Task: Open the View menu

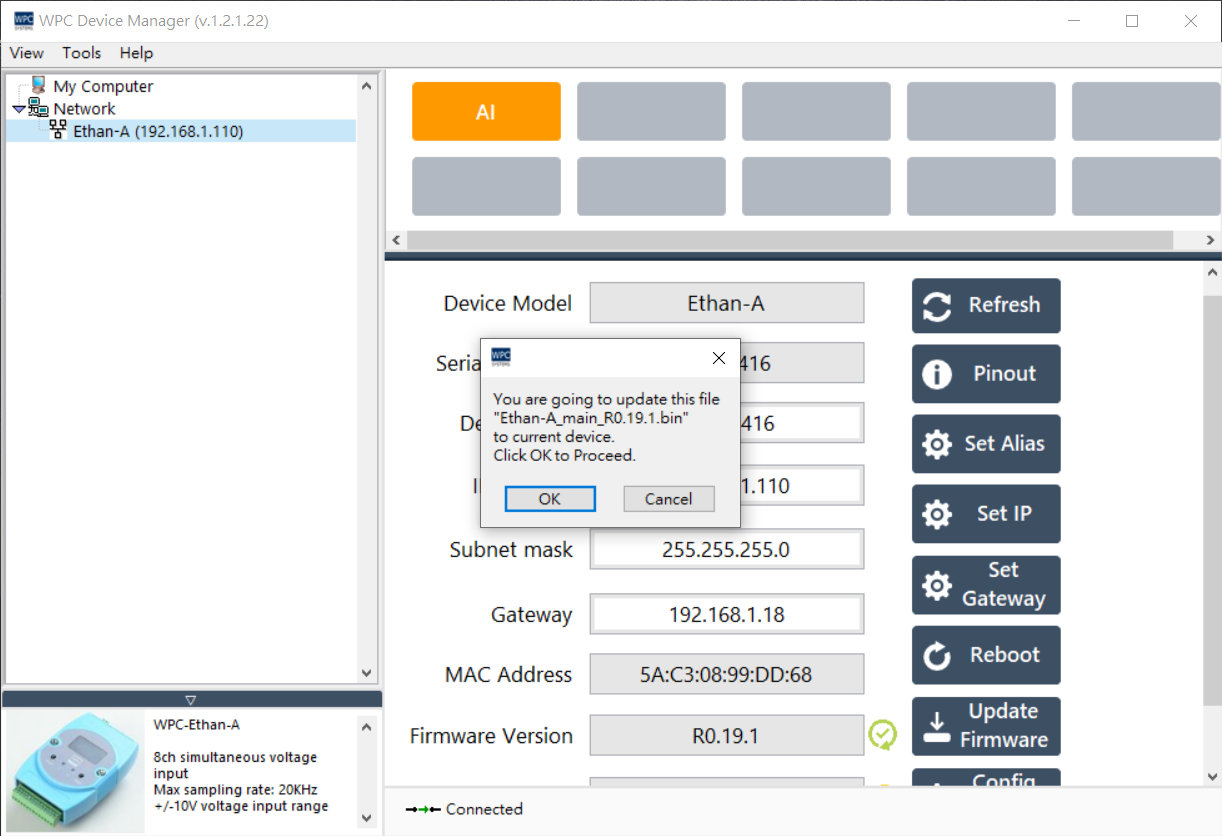Action: click(x=27, y=53)
